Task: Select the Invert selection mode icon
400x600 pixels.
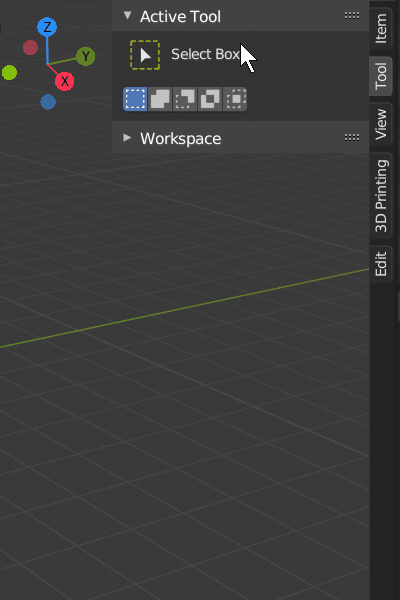Action: click(210, 99)
